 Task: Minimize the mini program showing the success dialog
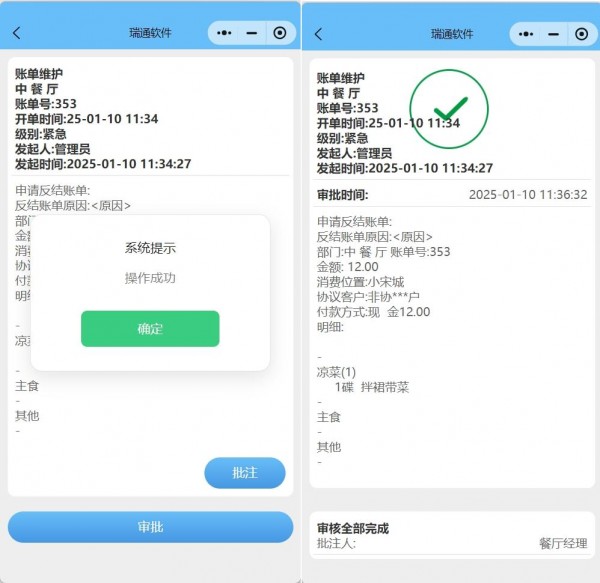[x=251, y=33]
